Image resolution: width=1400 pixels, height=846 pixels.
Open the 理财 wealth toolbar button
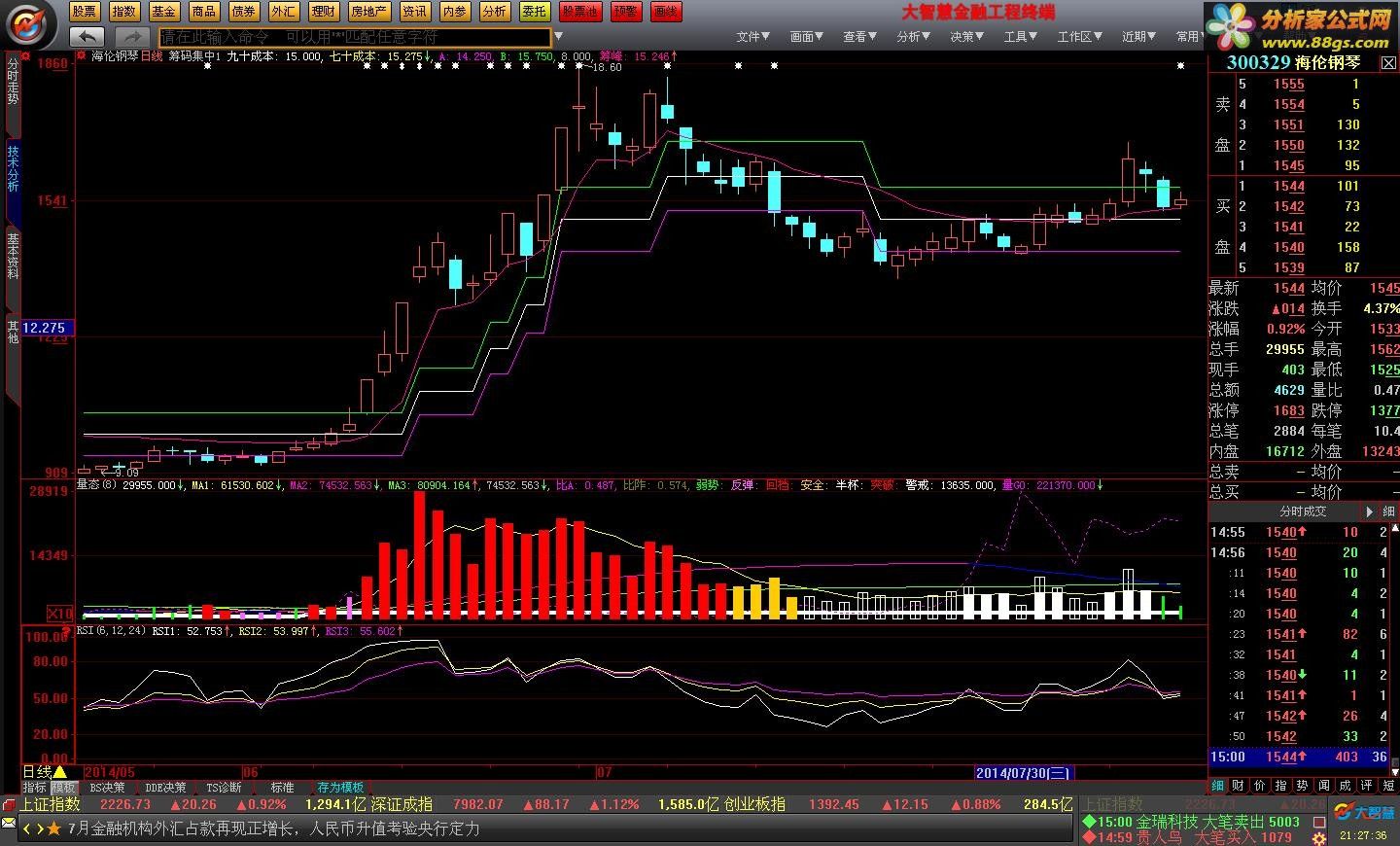[324, 12]
